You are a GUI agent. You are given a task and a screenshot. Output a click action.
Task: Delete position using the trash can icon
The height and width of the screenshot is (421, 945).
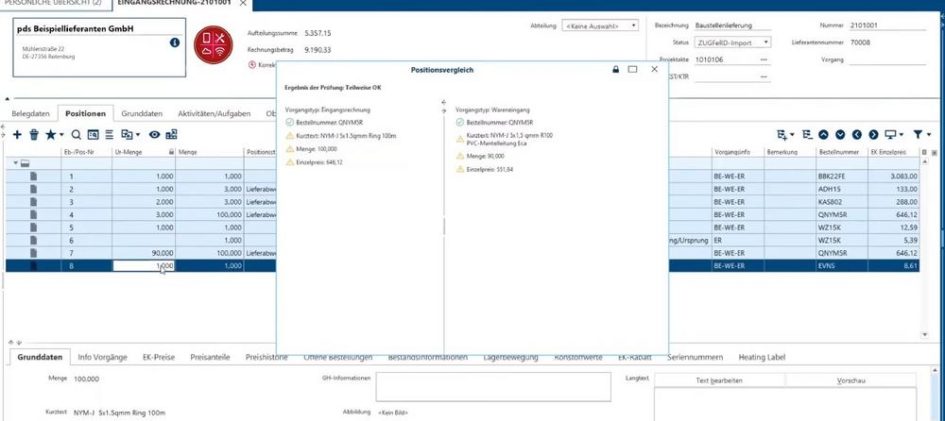[x=34, y=135]
